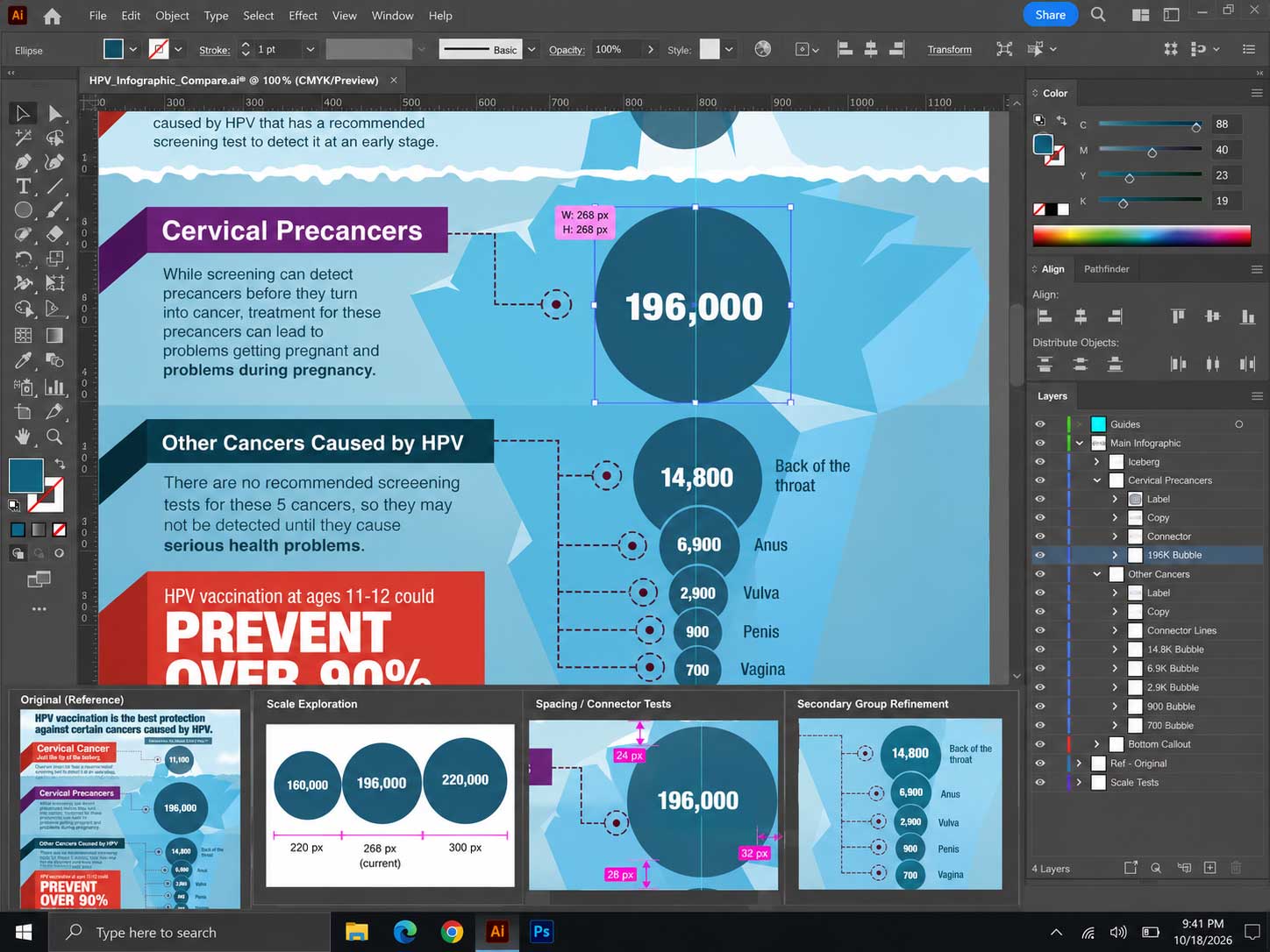Click the Opacity label link
This screenshot has height=952, width=1270.
567,50
